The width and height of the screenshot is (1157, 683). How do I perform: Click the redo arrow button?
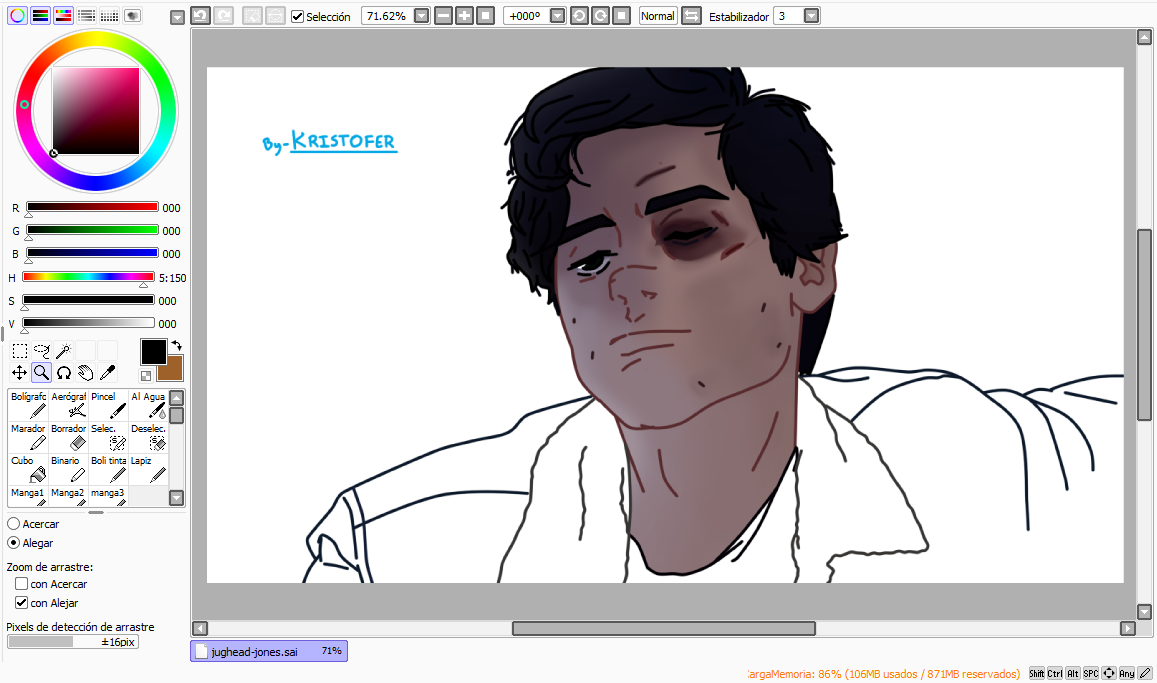pyautogui.click(x=224, y=15)
